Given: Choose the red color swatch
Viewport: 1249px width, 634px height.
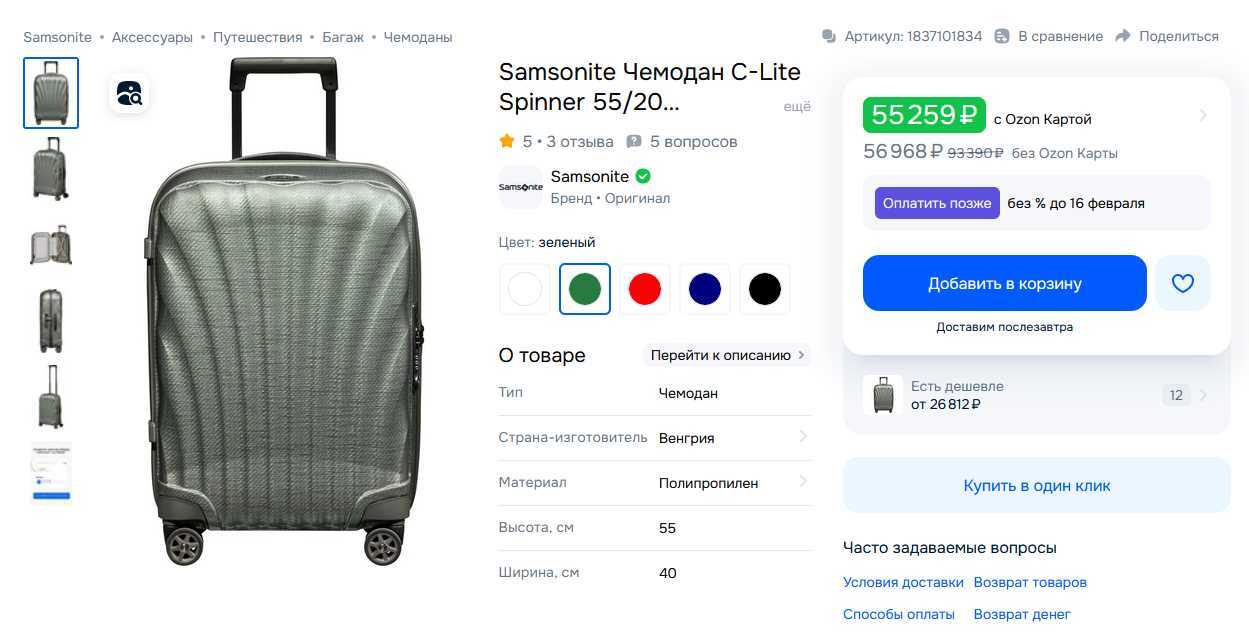Looking at the screenshot, I should click(645, 289).
